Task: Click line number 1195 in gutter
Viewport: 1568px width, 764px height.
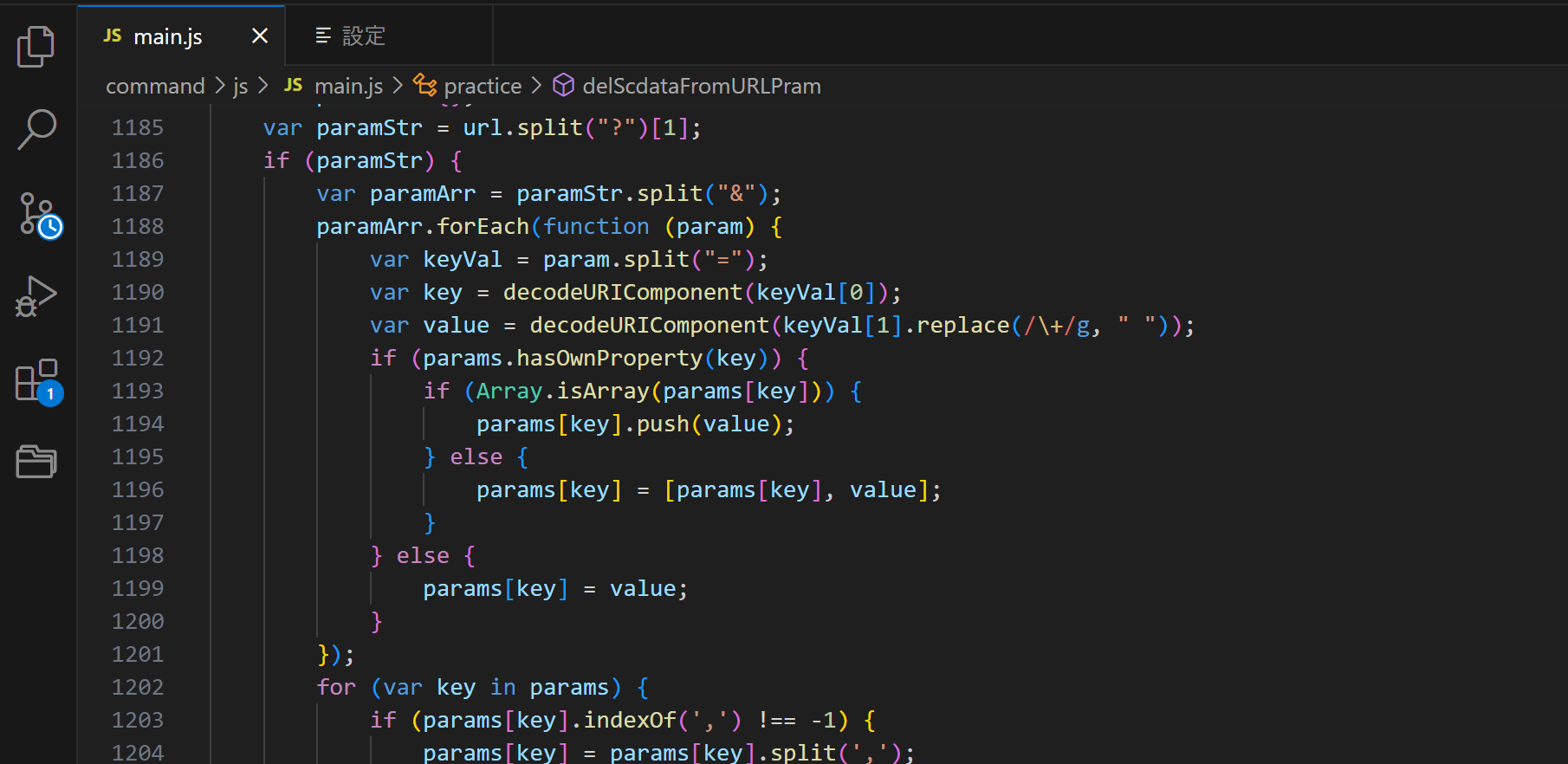Action: click(x=138, y=456)
